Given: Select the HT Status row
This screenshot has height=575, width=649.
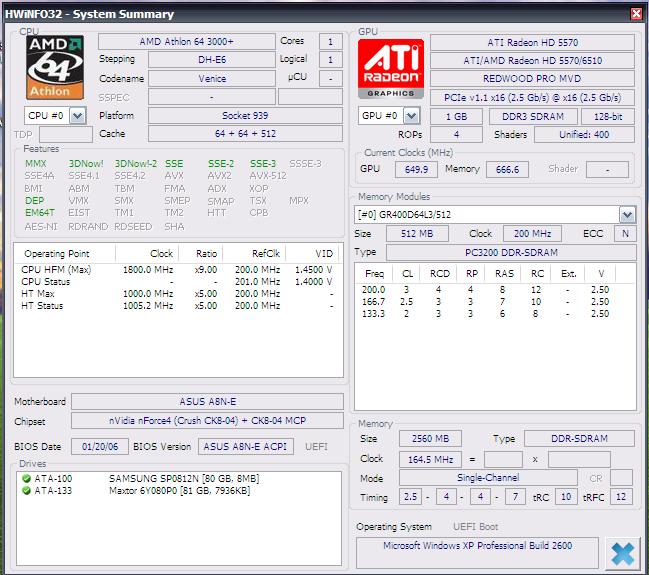Looking at the screenshot, I should 178,306.
